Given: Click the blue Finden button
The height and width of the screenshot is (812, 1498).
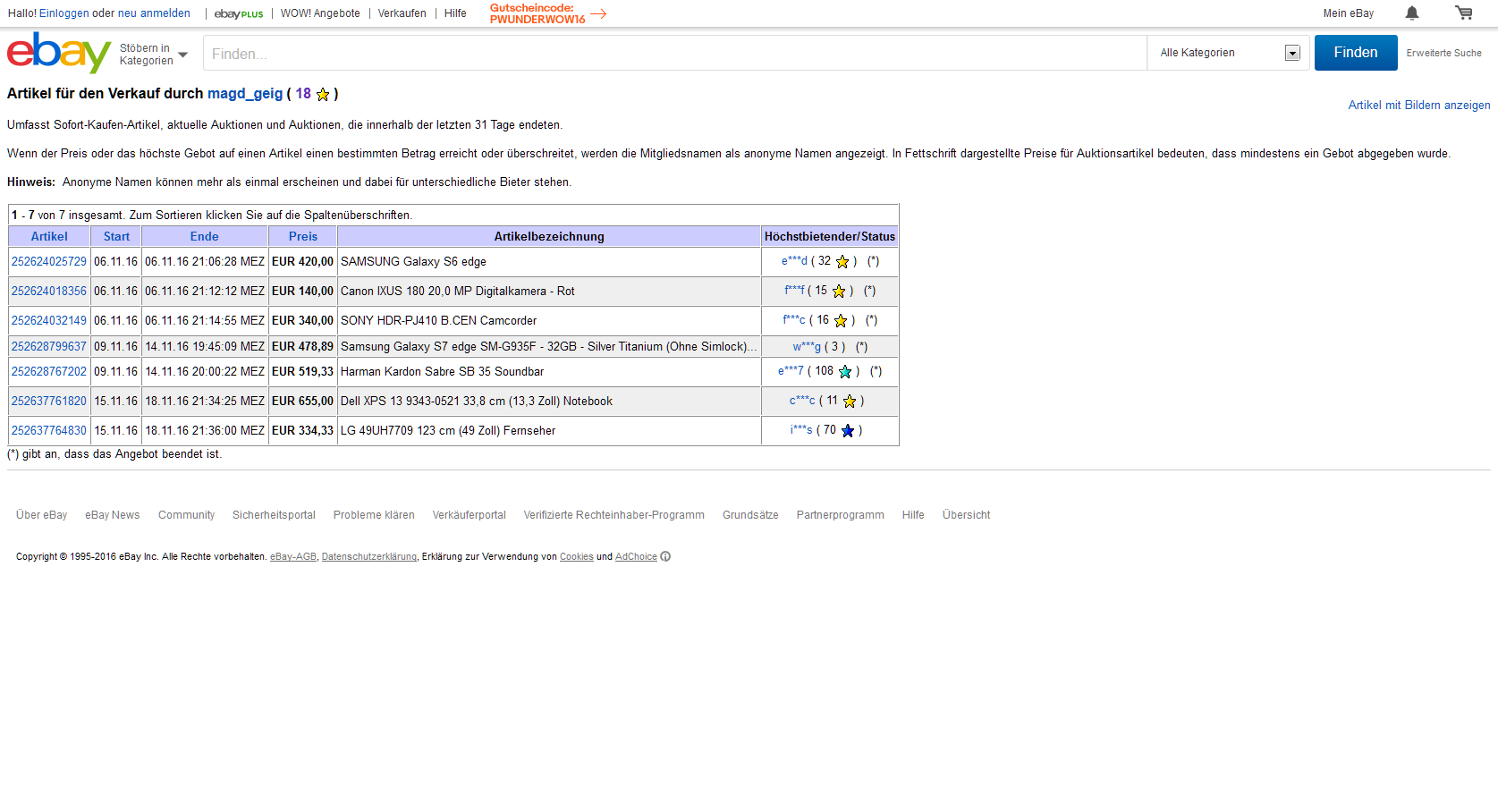Looking at the screenshot, I should click(x=1356, y=53).
